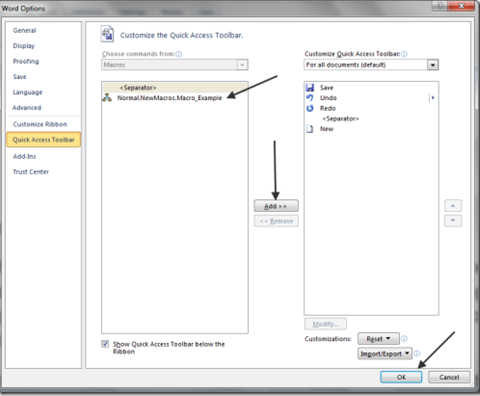Open the Reset dropdown button

378,339
